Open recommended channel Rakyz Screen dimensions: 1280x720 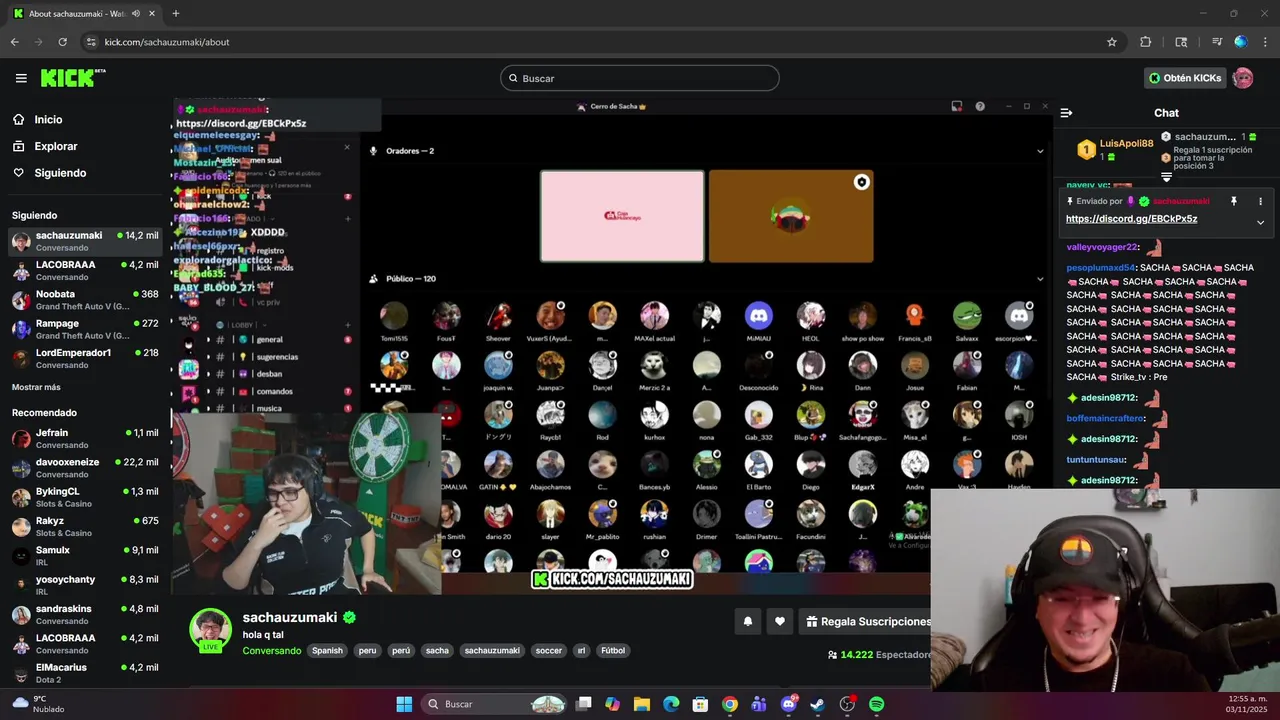[85, 526]
